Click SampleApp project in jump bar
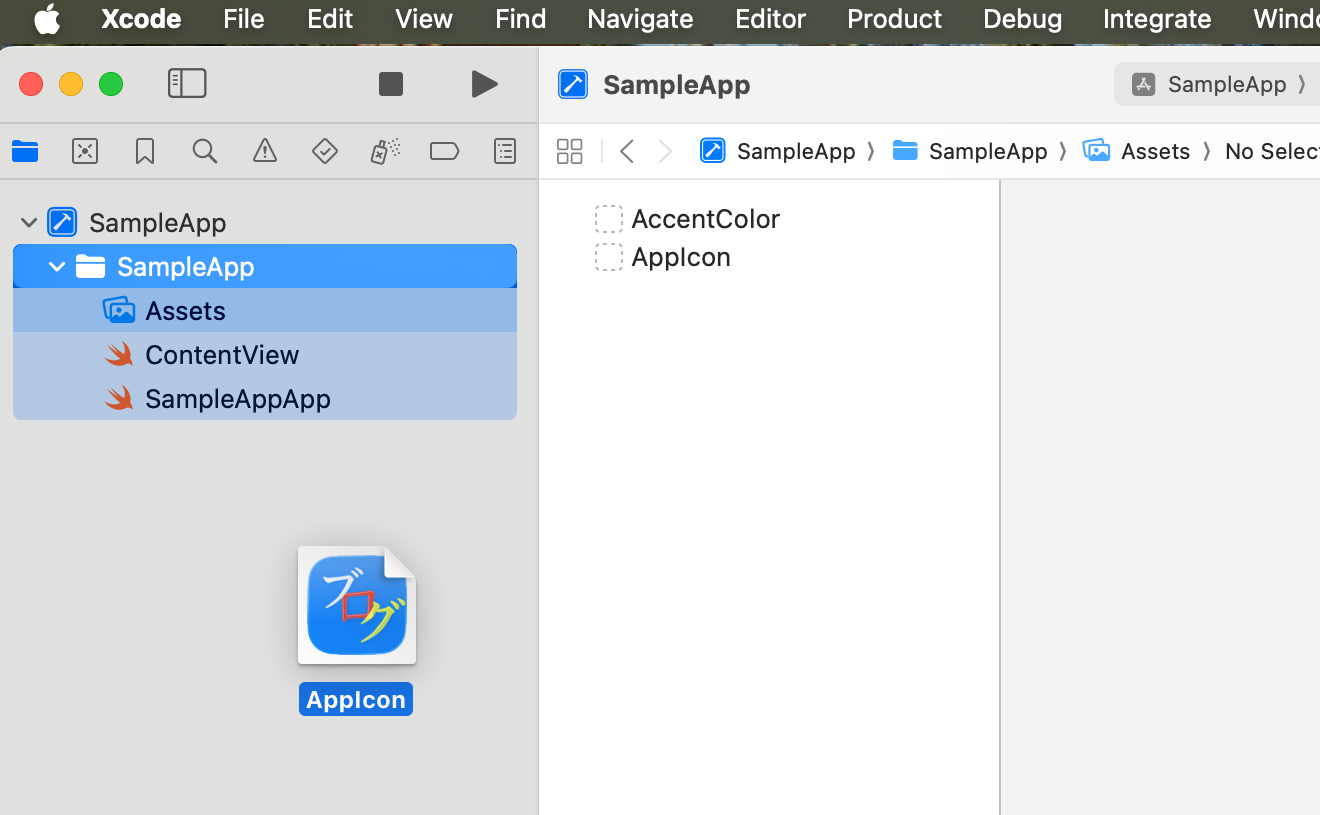This screenshot has height=815, width=1320. 778,151
